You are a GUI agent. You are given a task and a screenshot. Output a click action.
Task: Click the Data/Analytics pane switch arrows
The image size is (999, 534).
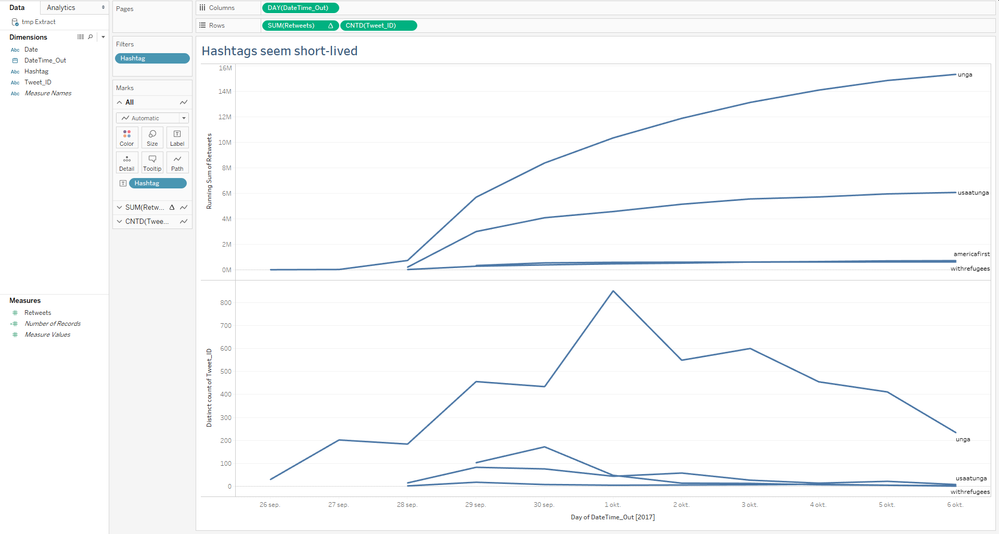pos(103,8)
